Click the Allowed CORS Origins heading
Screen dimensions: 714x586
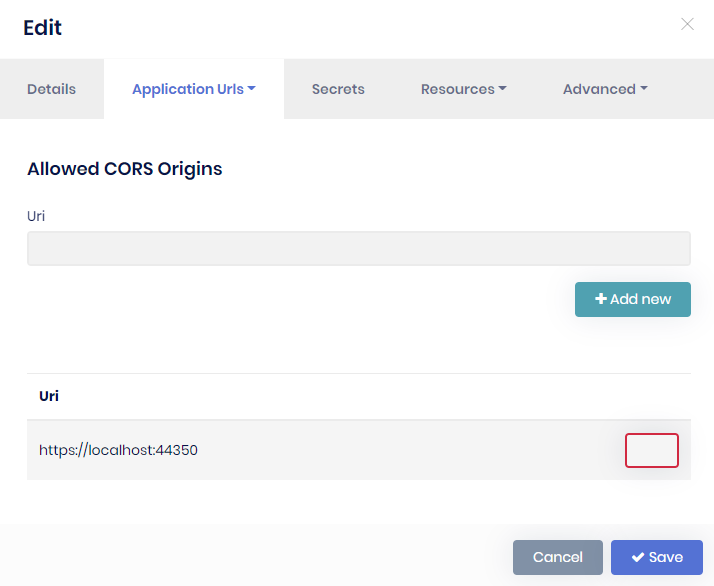[x=125, y=169]
